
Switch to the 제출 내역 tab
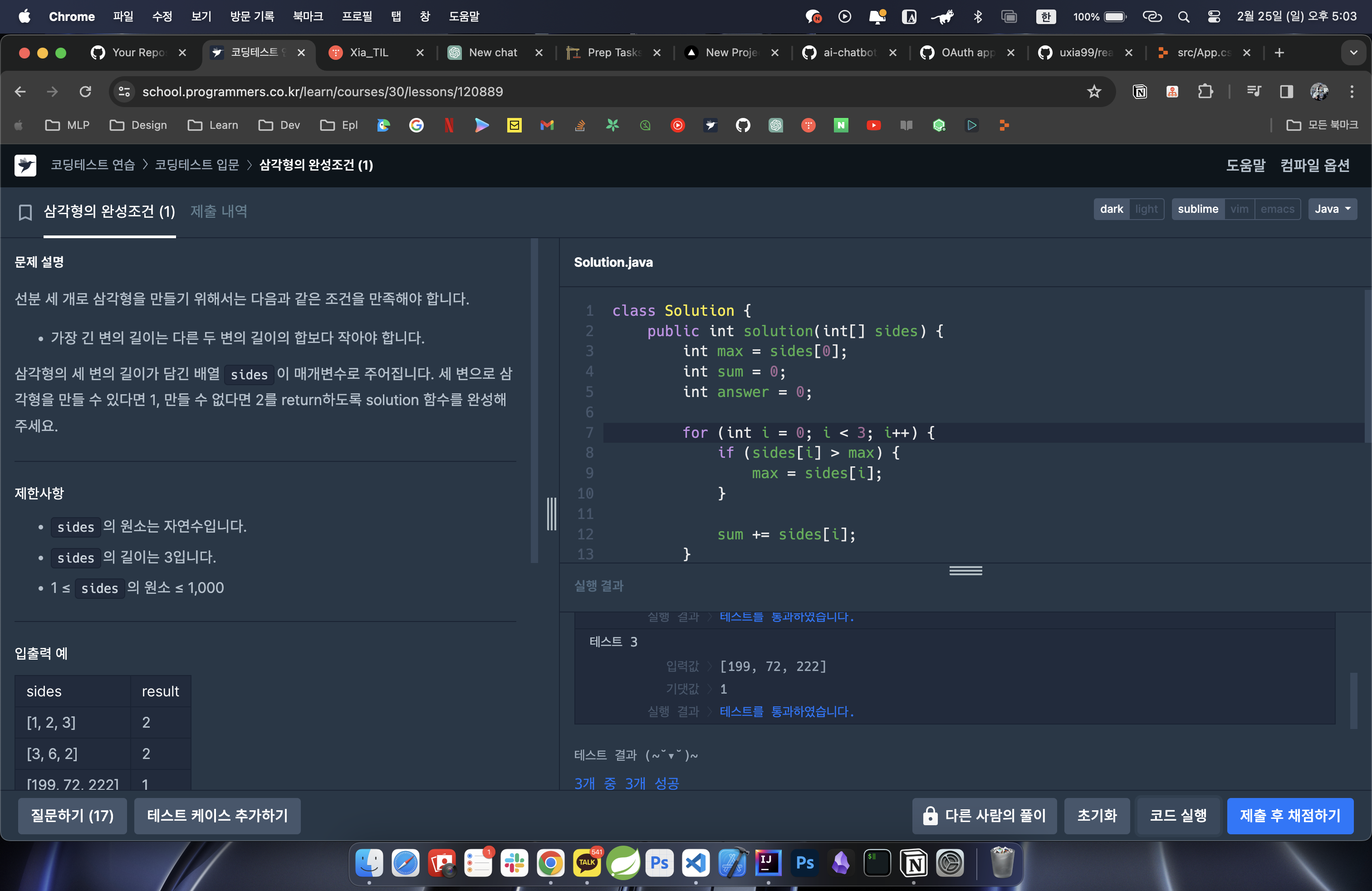click(219, 211)
